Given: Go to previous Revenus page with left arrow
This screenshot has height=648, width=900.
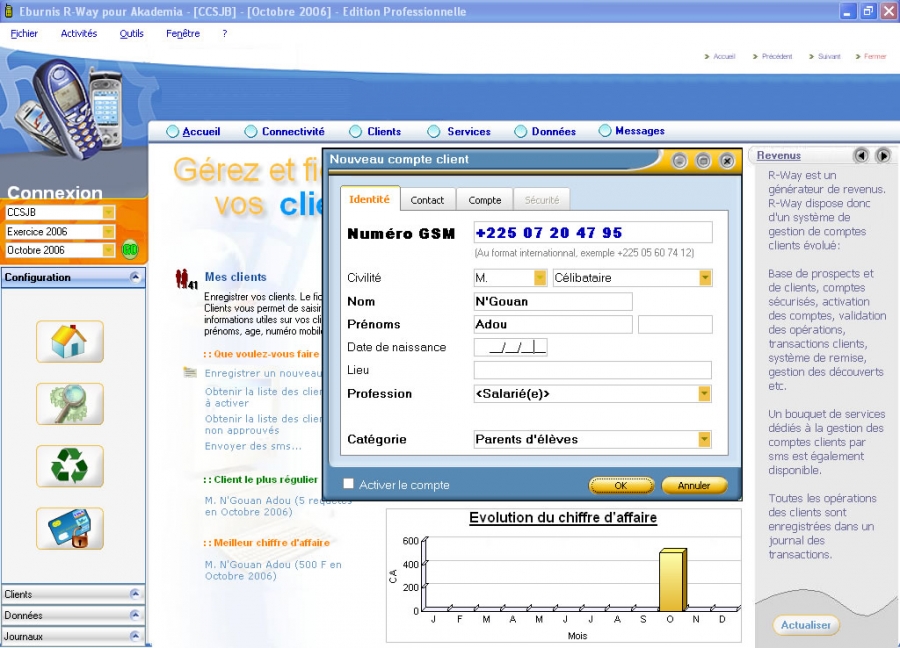Looking at the screenshot, I should pyautogui.click(x=861, y=156).
